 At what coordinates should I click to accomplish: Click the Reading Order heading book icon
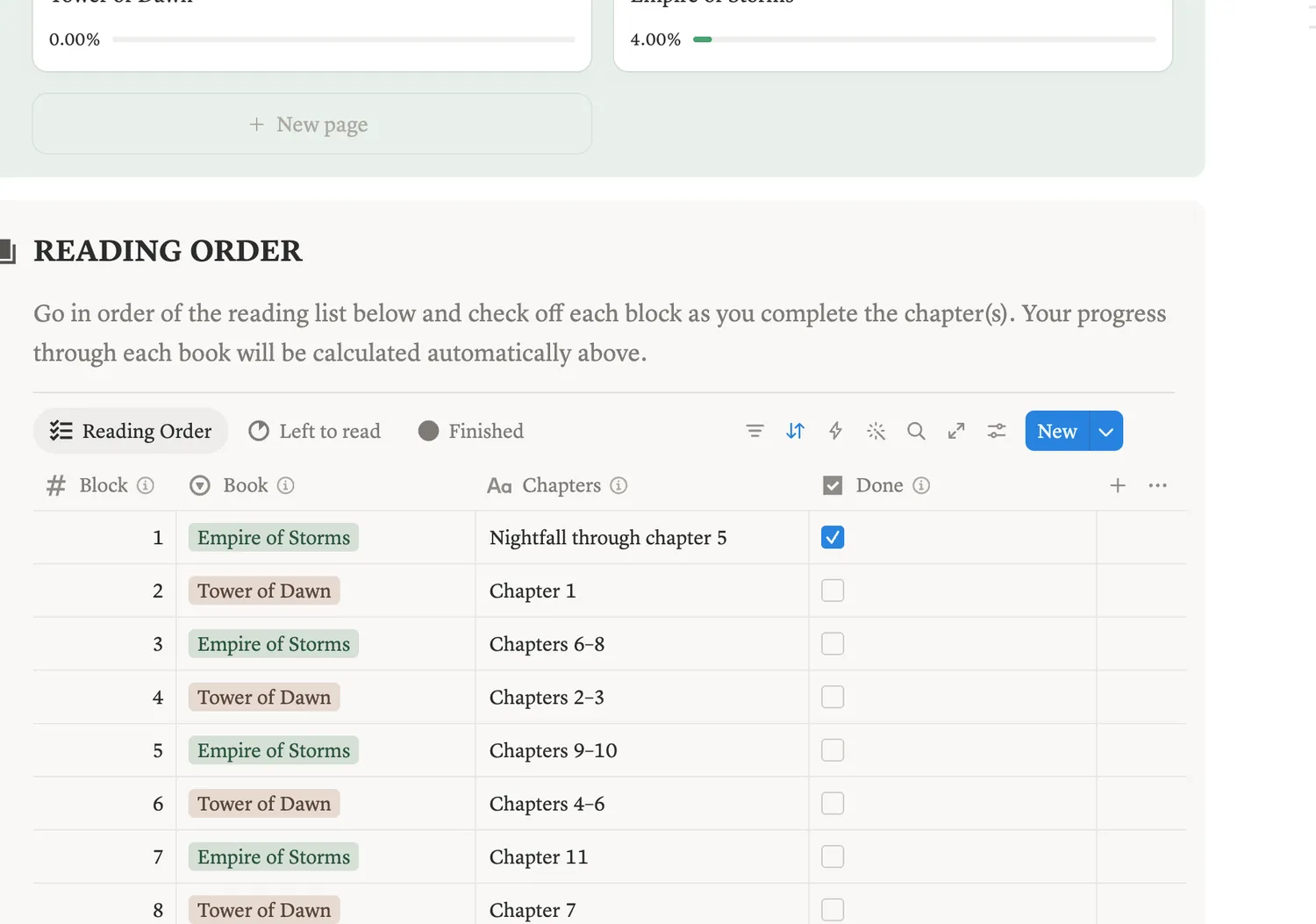pyautogui.click(x=7, y=252)
